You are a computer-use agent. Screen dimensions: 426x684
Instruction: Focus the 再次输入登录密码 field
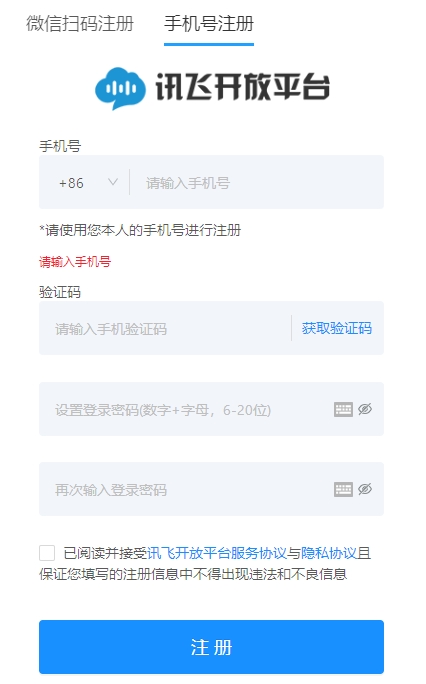pos(185,489)
